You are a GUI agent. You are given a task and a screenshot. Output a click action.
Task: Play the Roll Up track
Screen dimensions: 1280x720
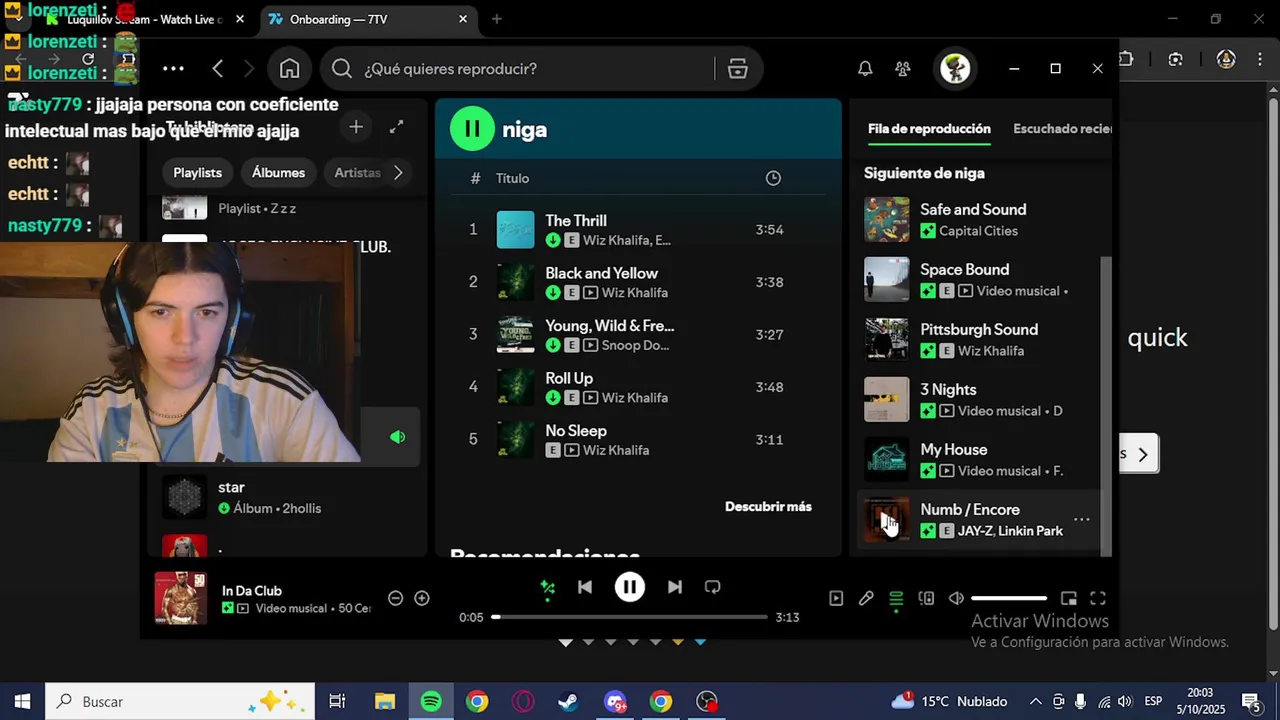pyautogui.click(x=636, y=387)
